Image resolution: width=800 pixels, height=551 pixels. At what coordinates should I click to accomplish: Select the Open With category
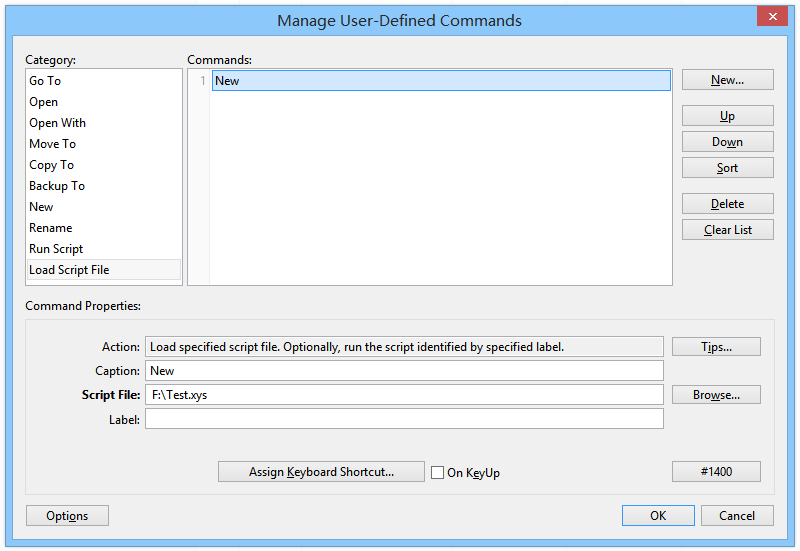(57, 123)
